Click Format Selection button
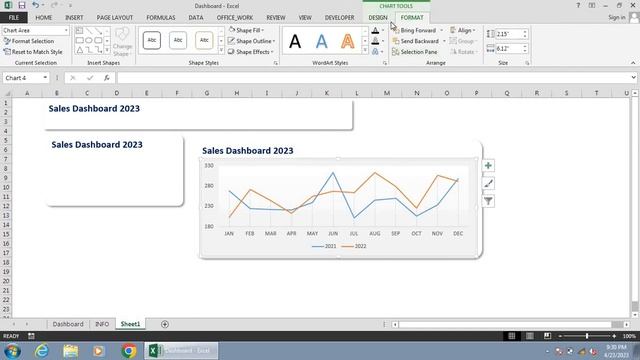Image resolution: width=640 pixels, height=360 pixels. click(x=29, y=41)
